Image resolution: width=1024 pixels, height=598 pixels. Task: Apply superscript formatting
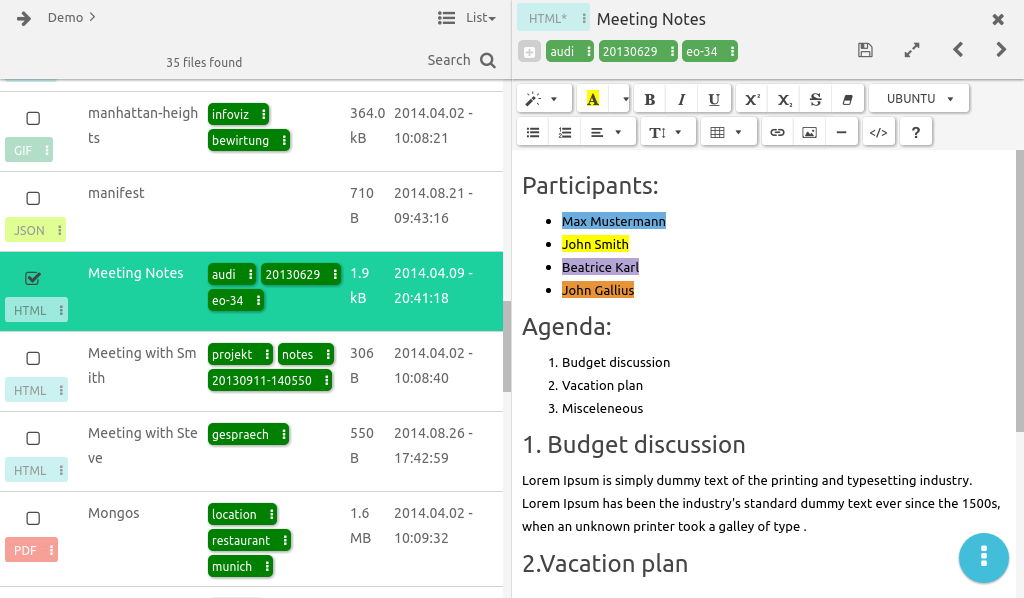point(751,98)
